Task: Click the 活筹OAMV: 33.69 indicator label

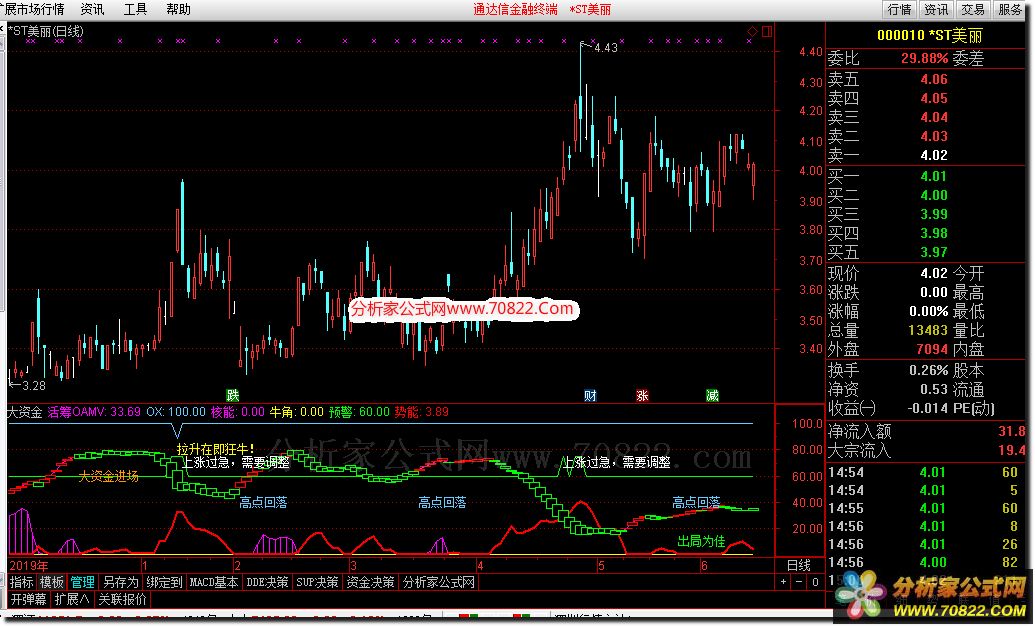Action: click(94, 412)
